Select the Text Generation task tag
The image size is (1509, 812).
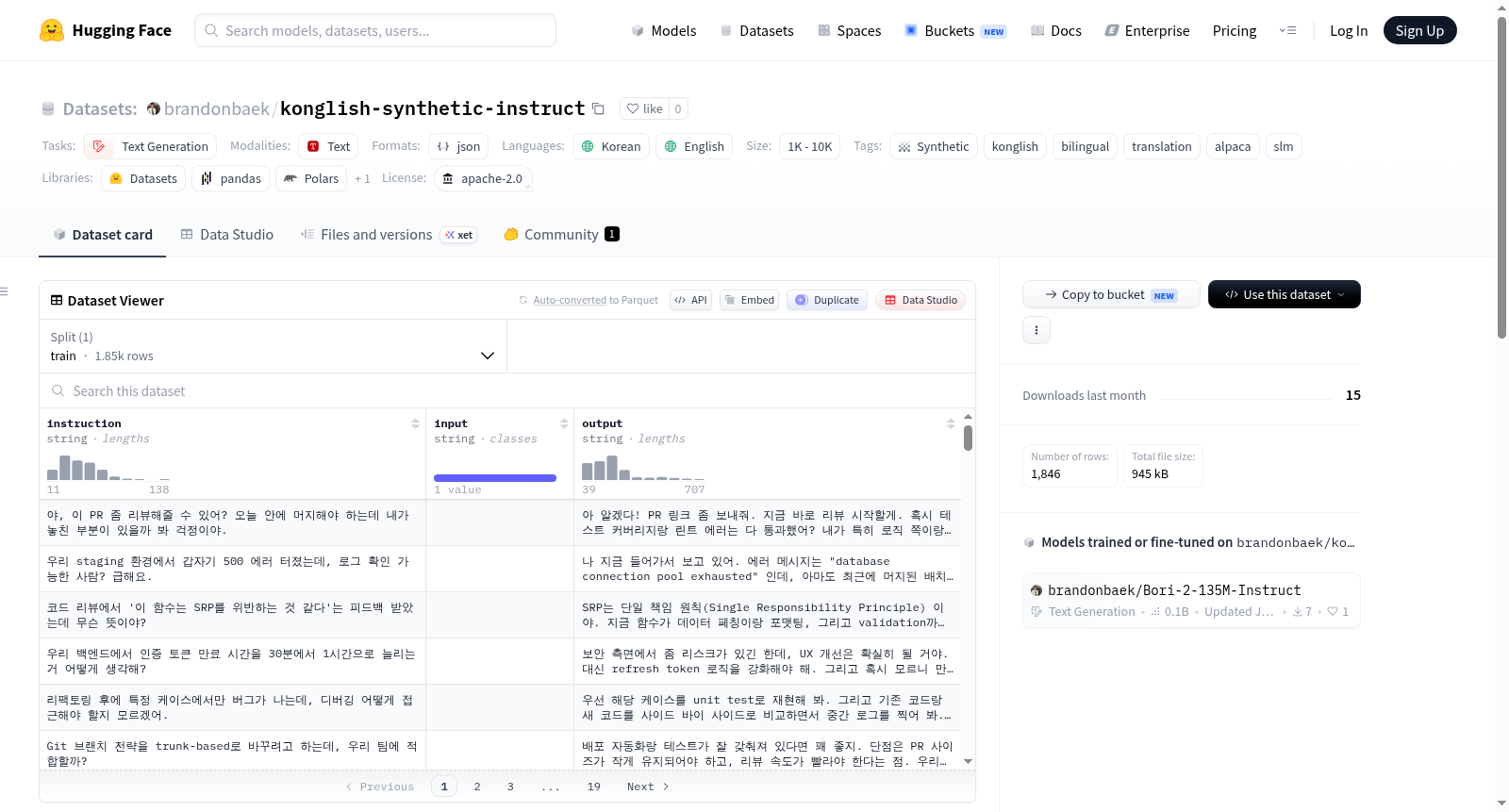(x=150, y=146)
